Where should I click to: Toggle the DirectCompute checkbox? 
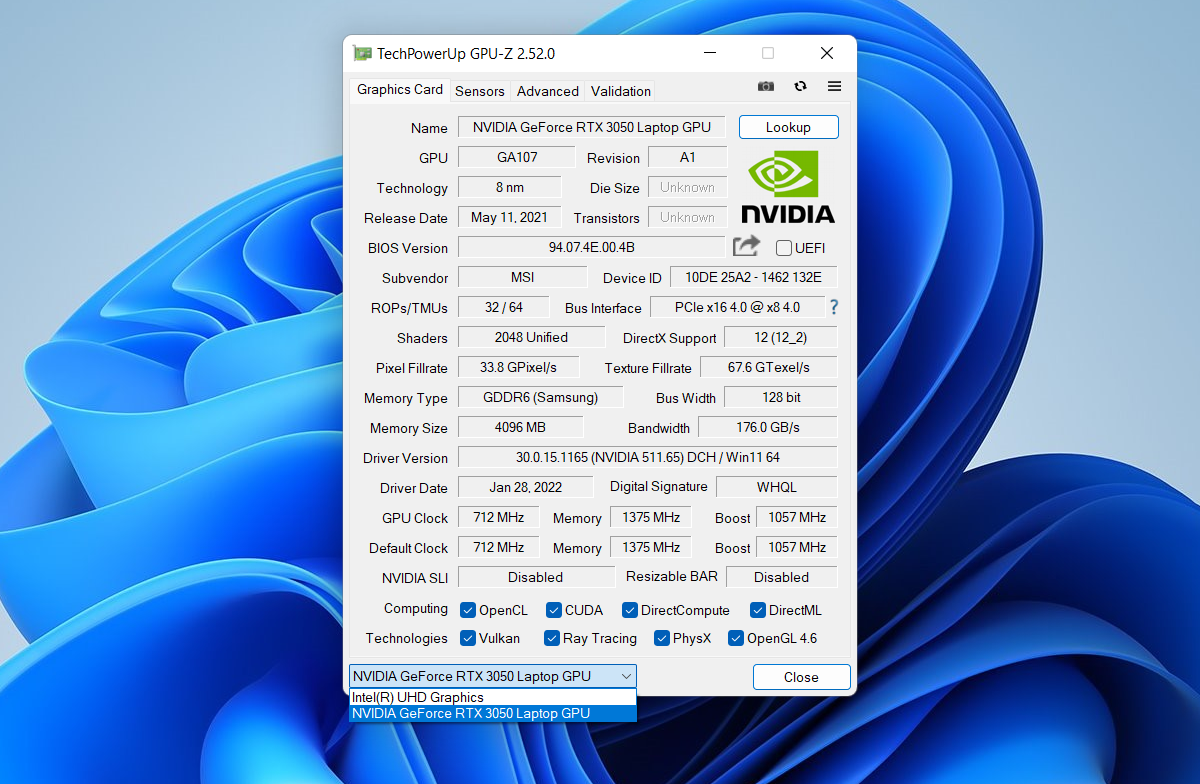[x=630, y=610]
